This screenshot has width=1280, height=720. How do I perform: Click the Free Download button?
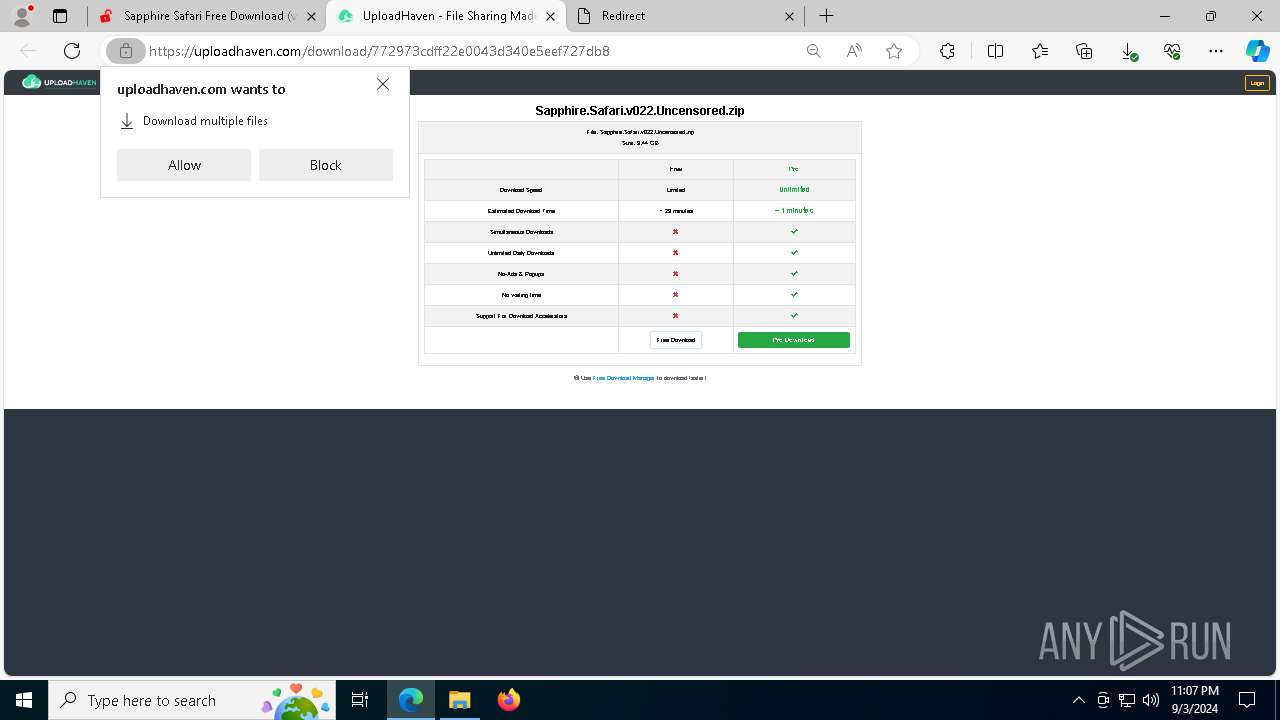click(676, 340)
